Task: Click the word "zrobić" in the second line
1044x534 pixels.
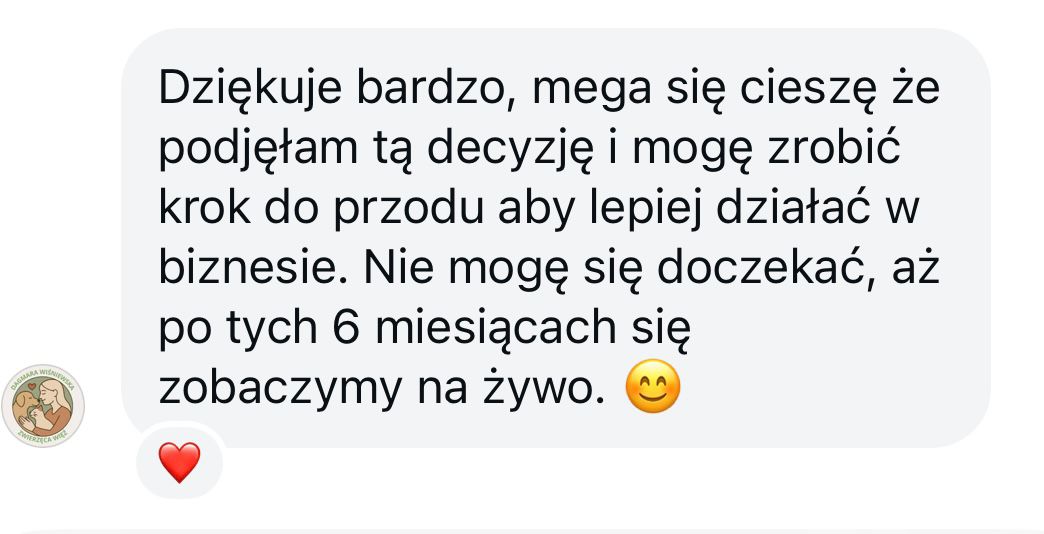Action: 833,148
